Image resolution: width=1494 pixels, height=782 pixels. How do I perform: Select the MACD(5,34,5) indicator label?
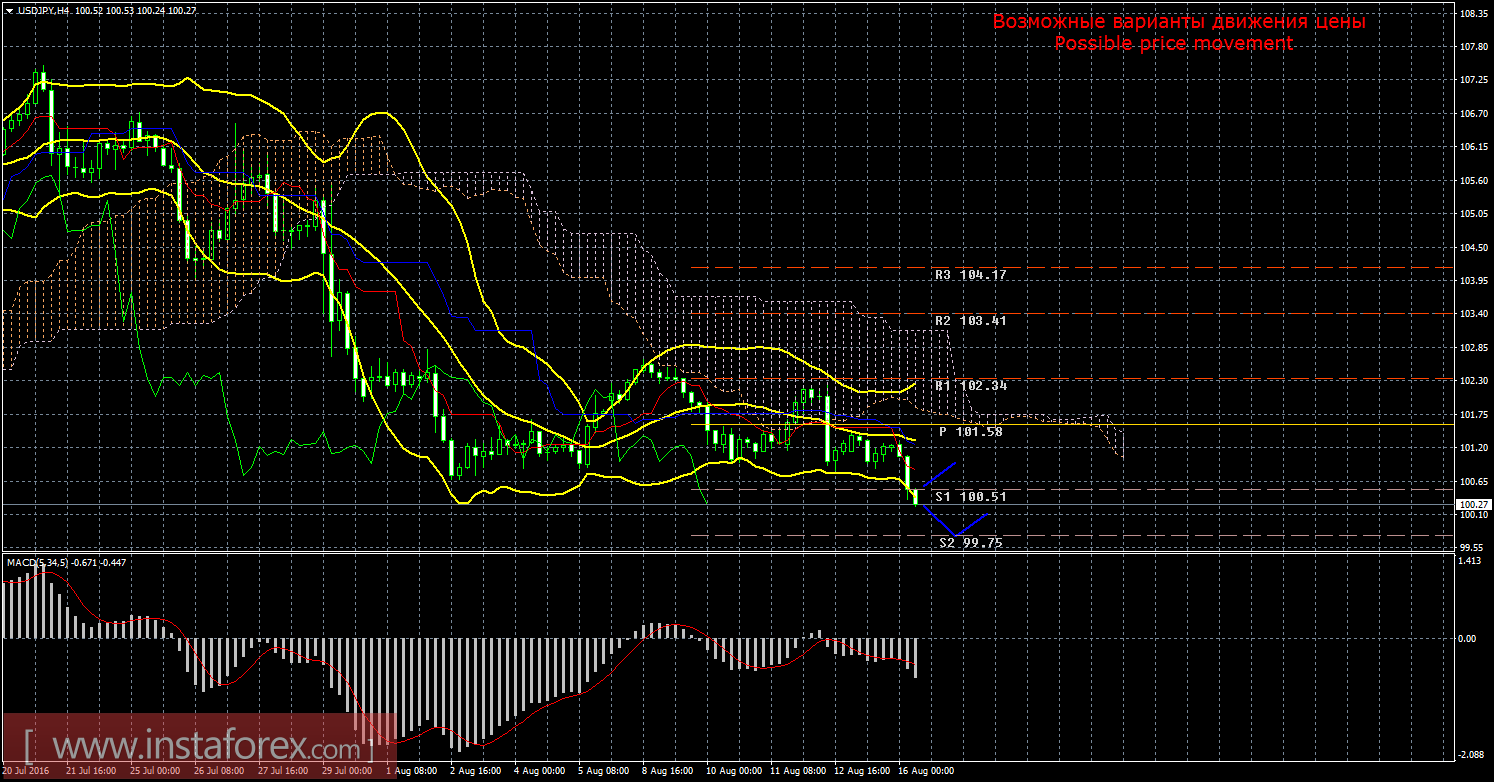click(38, 563)
